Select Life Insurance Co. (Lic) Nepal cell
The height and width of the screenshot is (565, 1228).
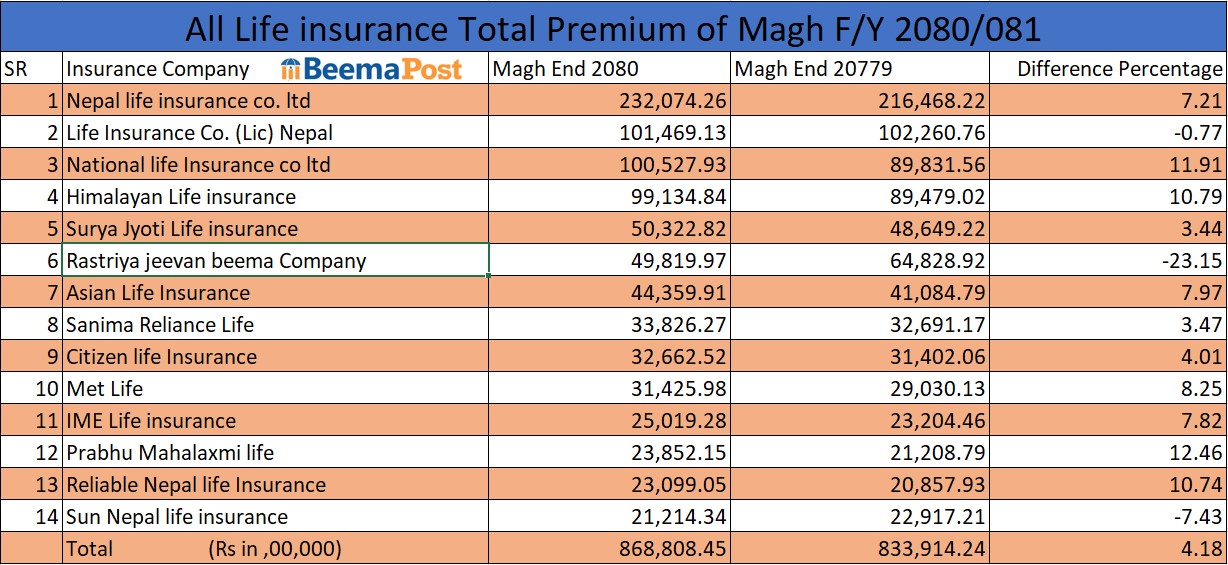tap(275, 133)
